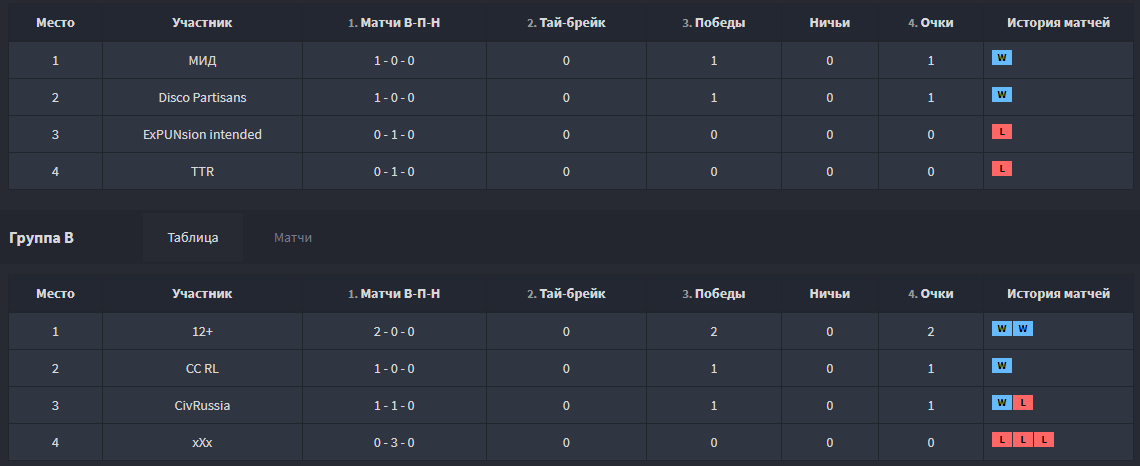This screenshot has height=466, width=1140.
Task: Open the CivRussia participant entry
Action: pyautogui.click(x=202, y=406)
